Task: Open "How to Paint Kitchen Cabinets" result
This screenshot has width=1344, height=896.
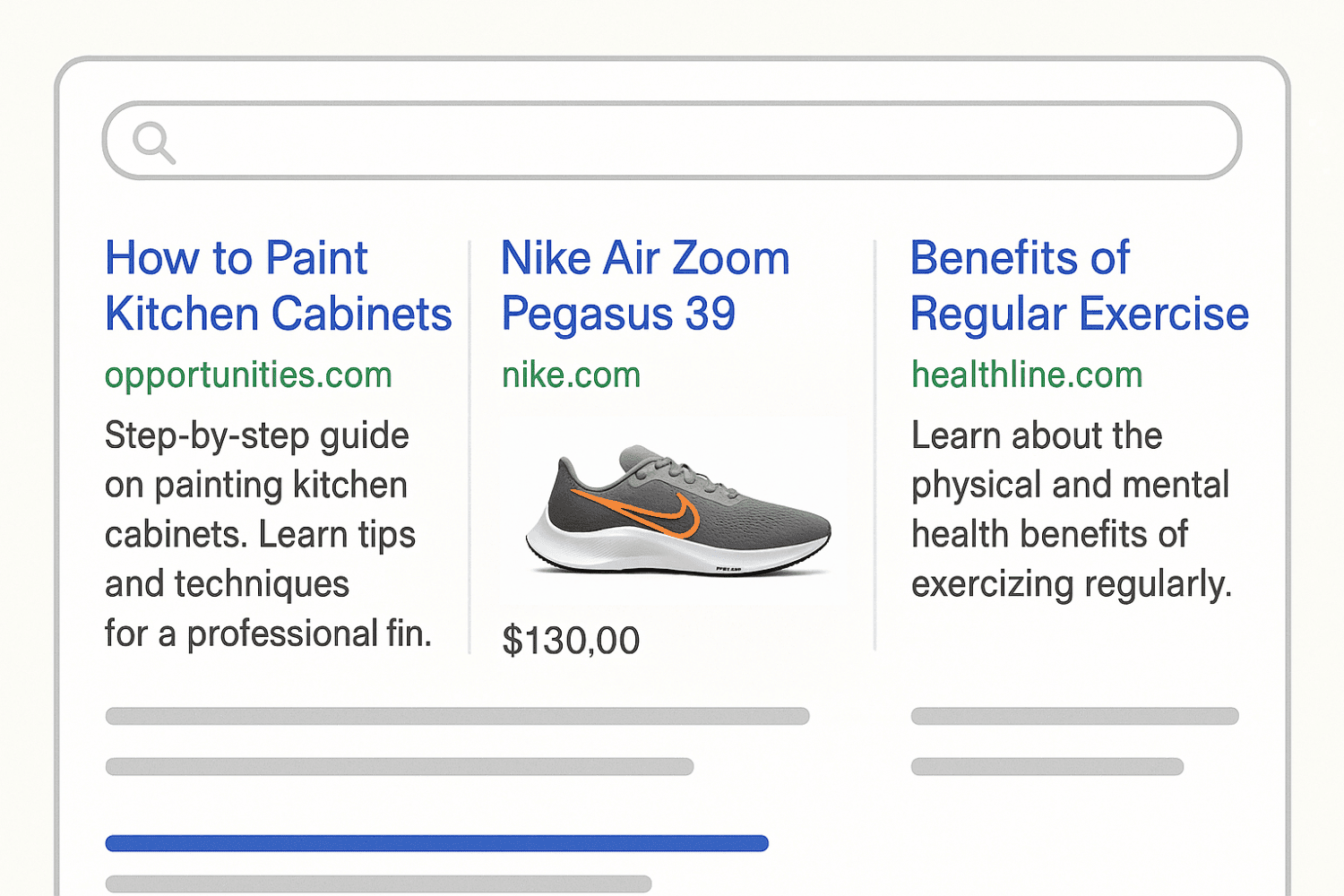Action: pos(278,286)
